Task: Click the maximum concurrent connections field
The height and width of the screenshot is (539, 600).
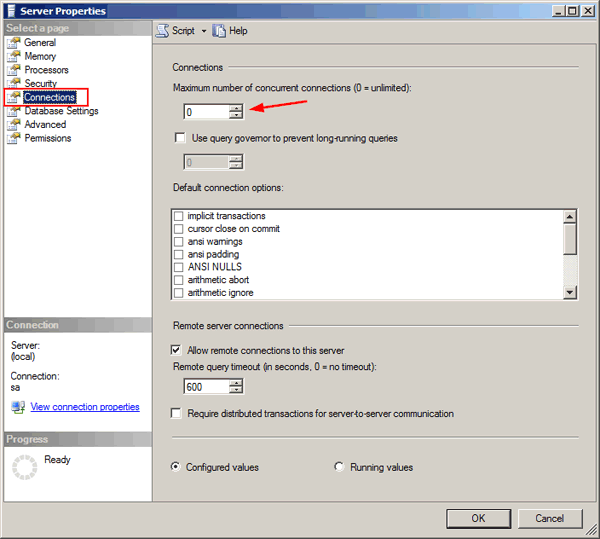Action: pyautogui.click(x=207, y=112)
